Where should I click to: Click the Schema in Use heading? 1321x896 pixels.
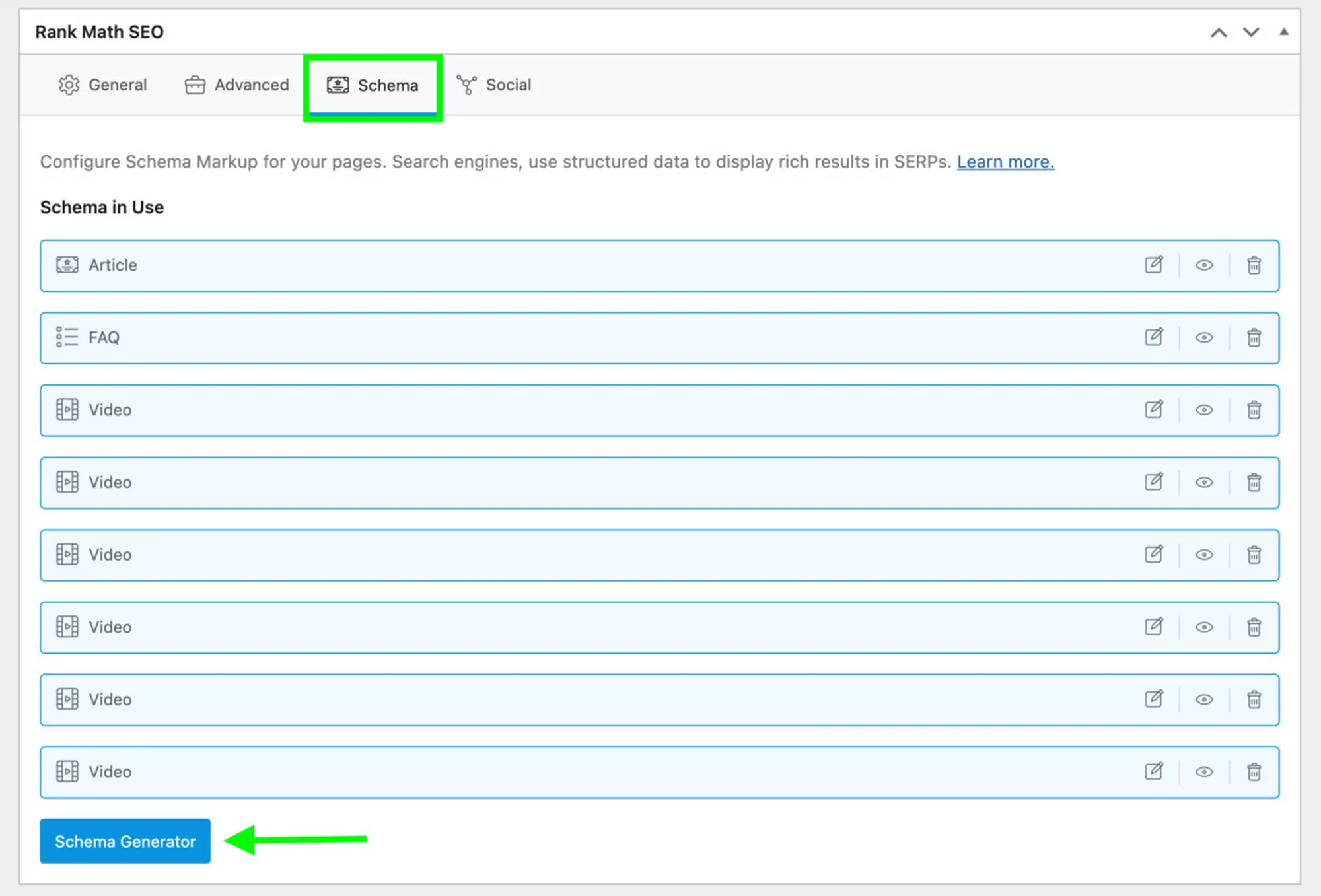click(102, 207)
